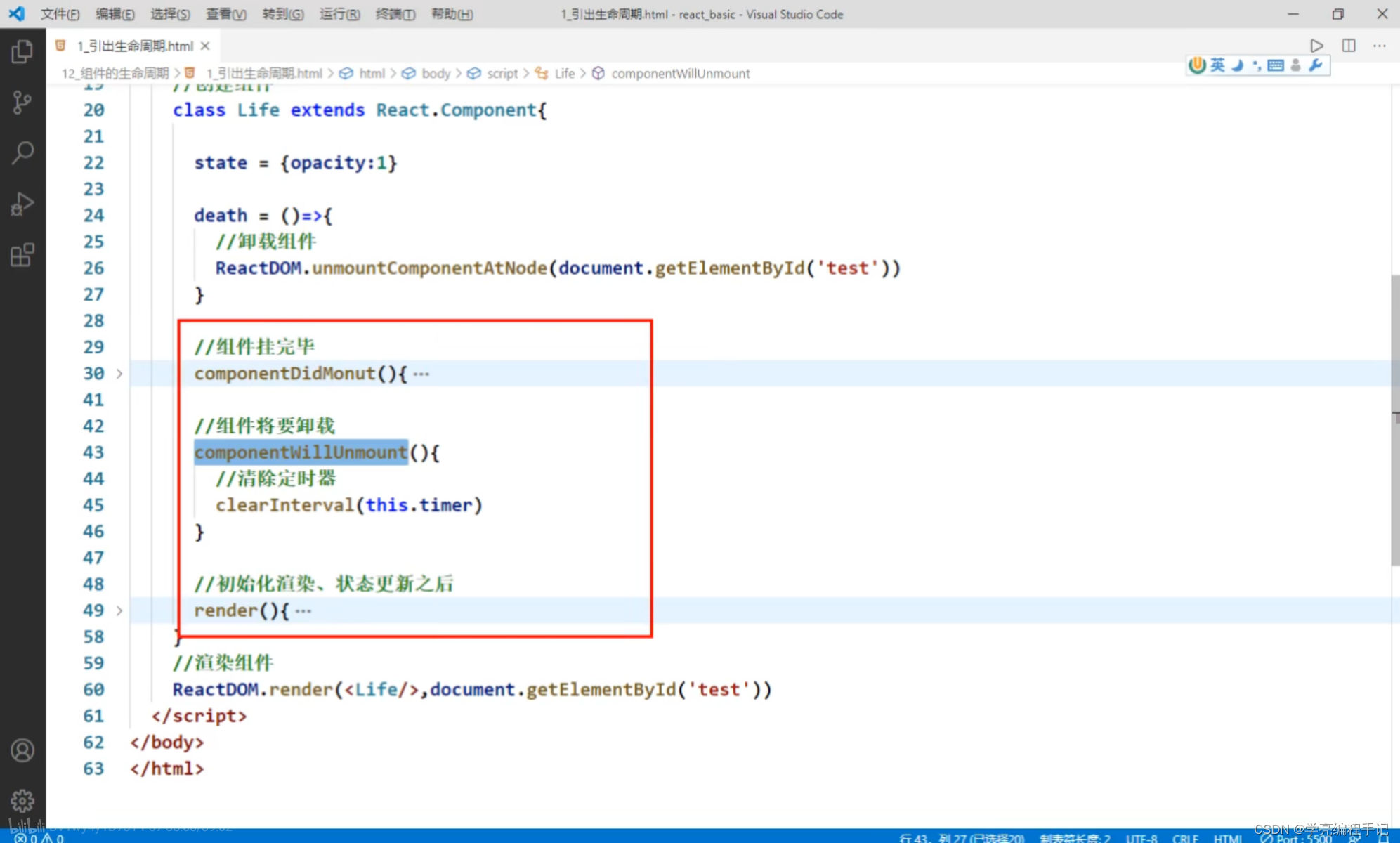Image resolution: width=1400 pixels, height=843 pixels.
Task: Open the 运行(R) menu
Action: (x=340, y=14)
